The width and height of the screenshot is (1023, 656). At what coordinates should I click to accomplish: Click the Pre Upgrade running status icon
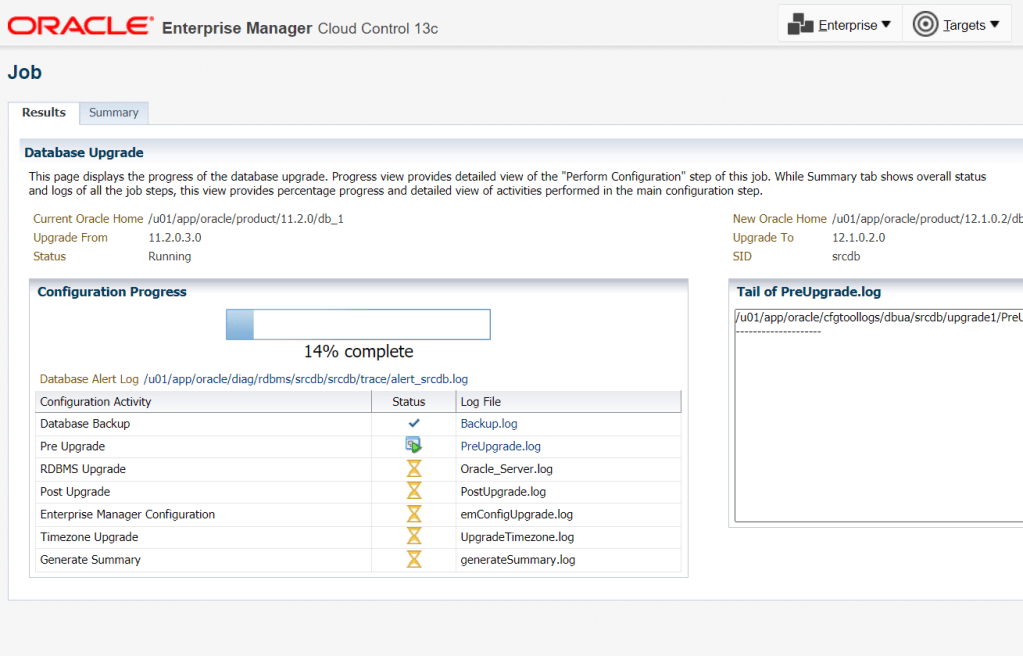[x=414, y=446]
